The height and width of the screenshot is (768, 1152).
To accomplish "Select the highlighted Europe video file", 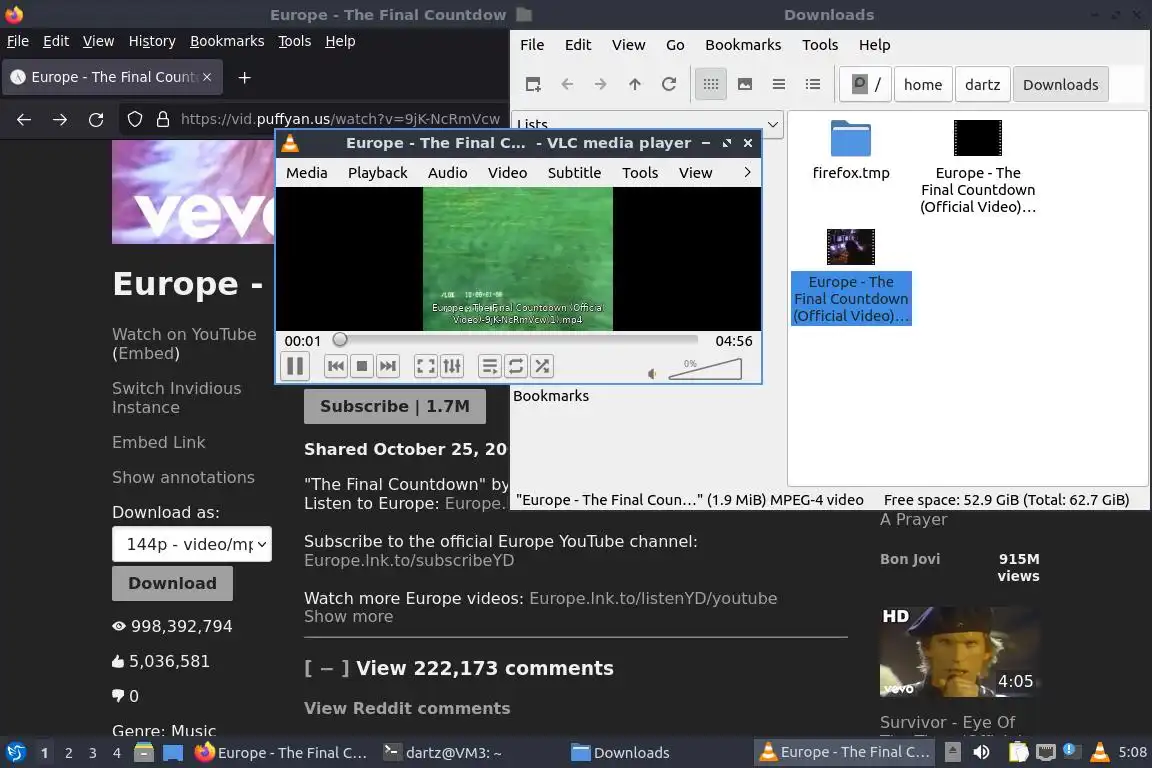I will [x=851, y=276].
